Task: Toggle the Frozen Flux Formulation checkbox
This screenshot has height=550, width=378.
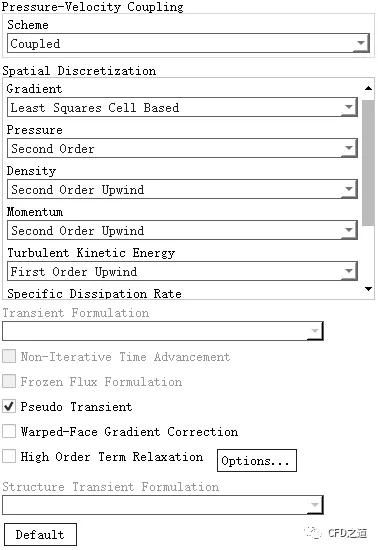Action: pos(9,382)
